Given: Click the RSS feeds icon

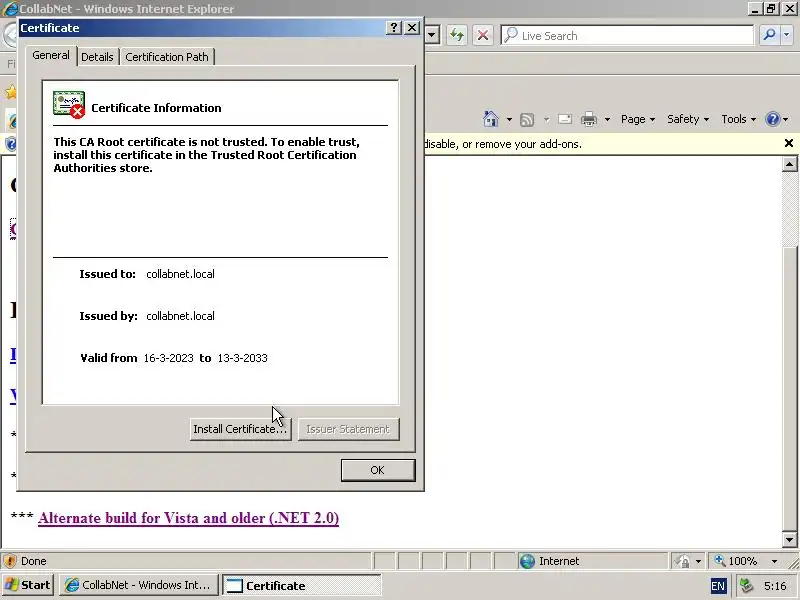Looking at the screenshot, I should tap(527, 119).
